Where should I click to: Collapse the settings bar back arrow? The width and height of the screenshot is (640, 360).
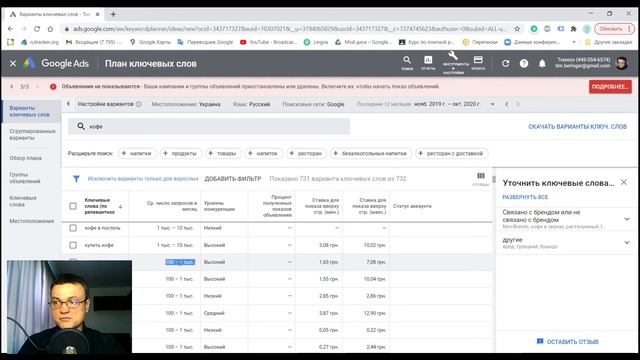[68, 104]
